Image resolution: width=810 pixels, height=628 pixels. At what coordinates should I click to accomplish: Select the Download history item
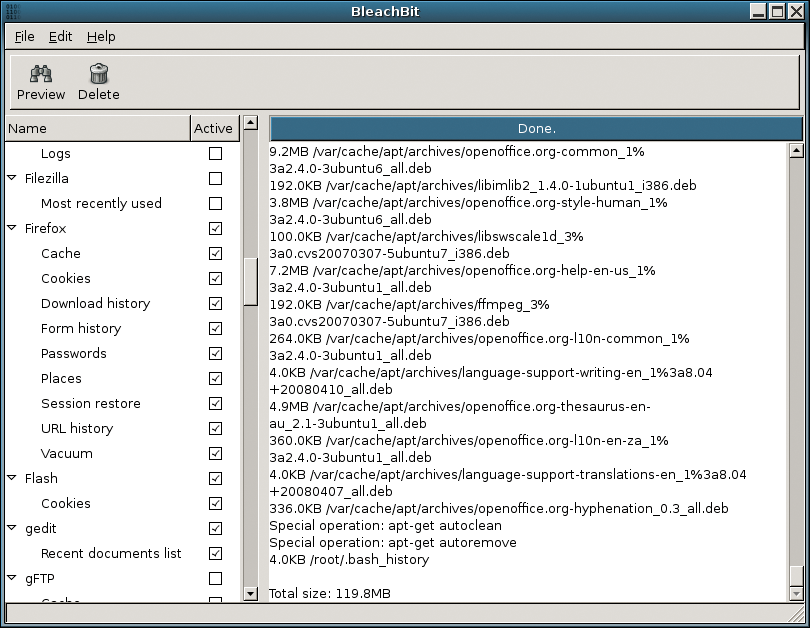pos(96,304)
